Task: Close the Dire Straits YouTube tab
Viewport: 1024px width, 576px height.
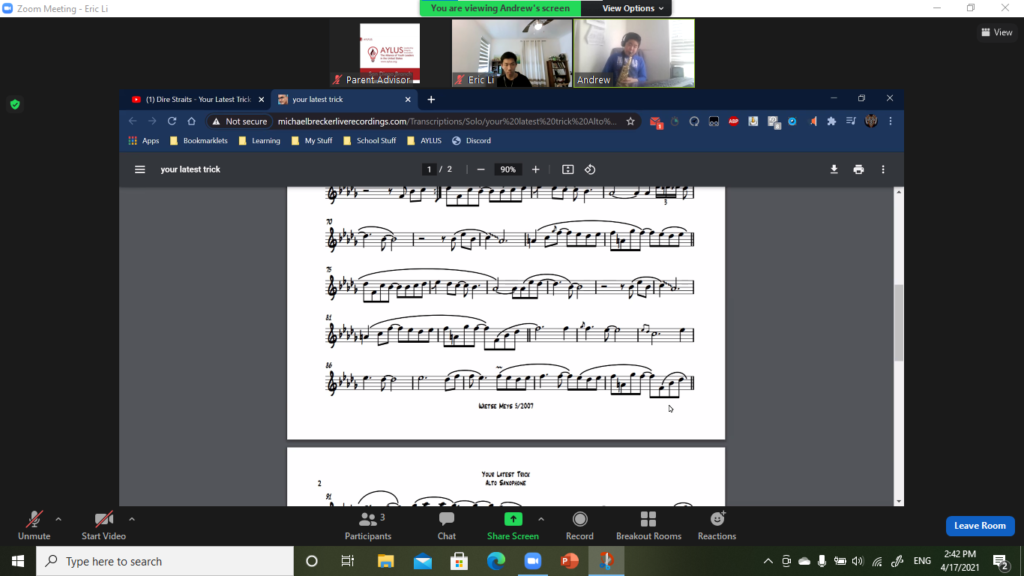Action: [x=261, y=99]
